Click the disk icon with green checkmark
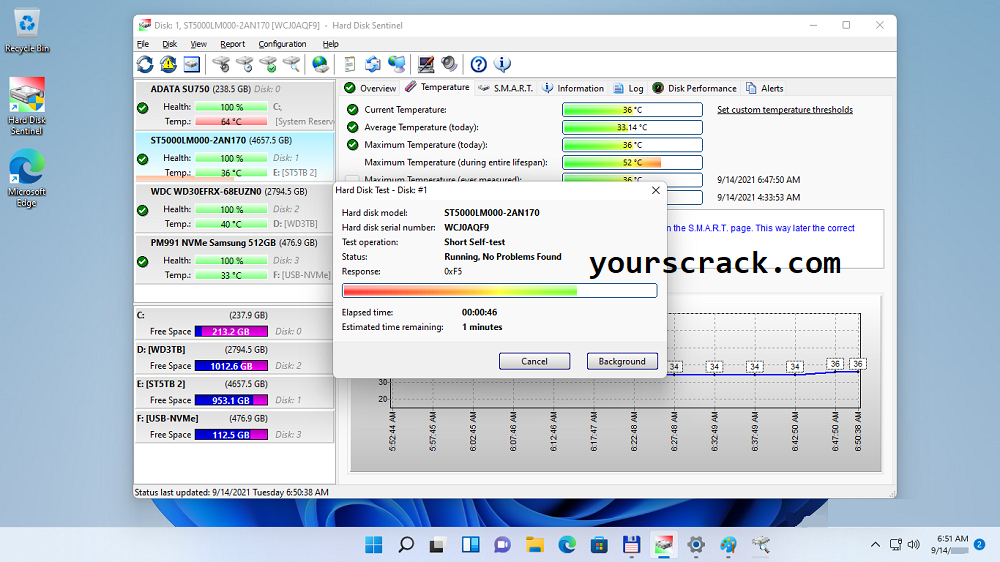The image size is (1000, 562). point(268,64)
